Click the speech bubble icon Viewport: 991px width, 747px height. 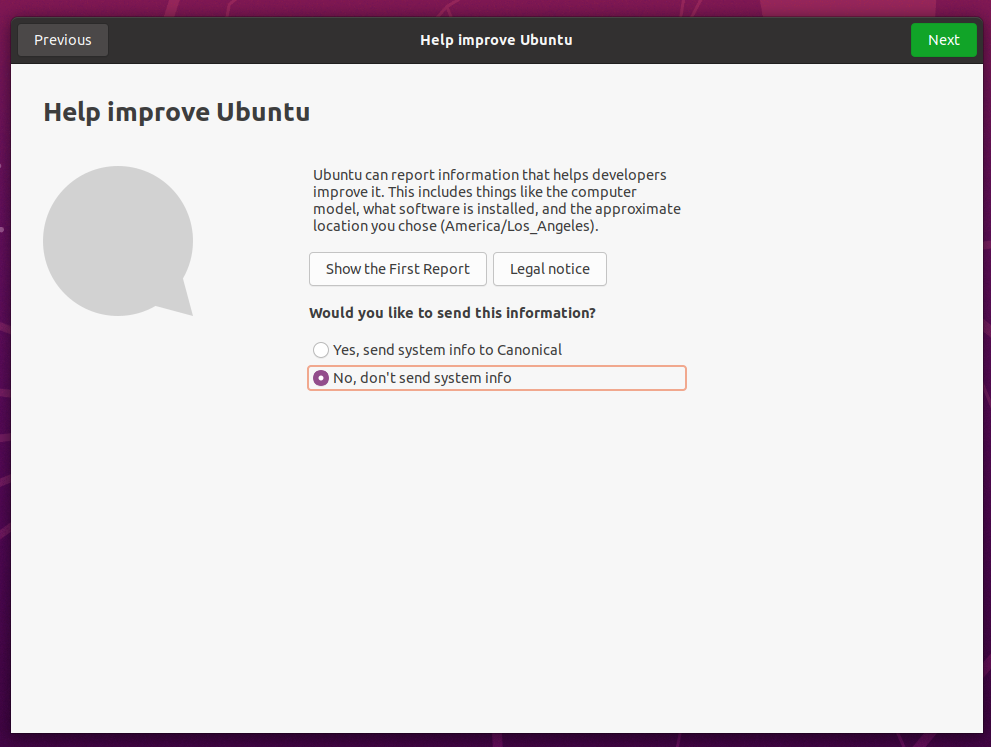118,241
